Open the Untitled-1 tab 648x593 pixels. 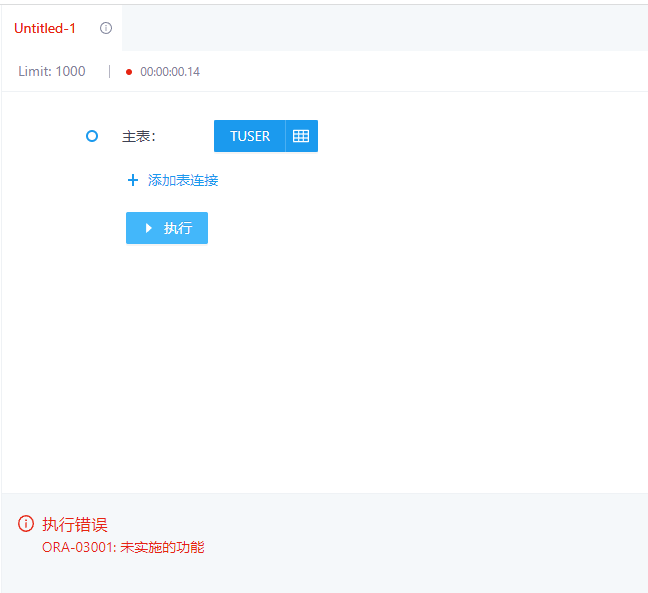point(45,28)
